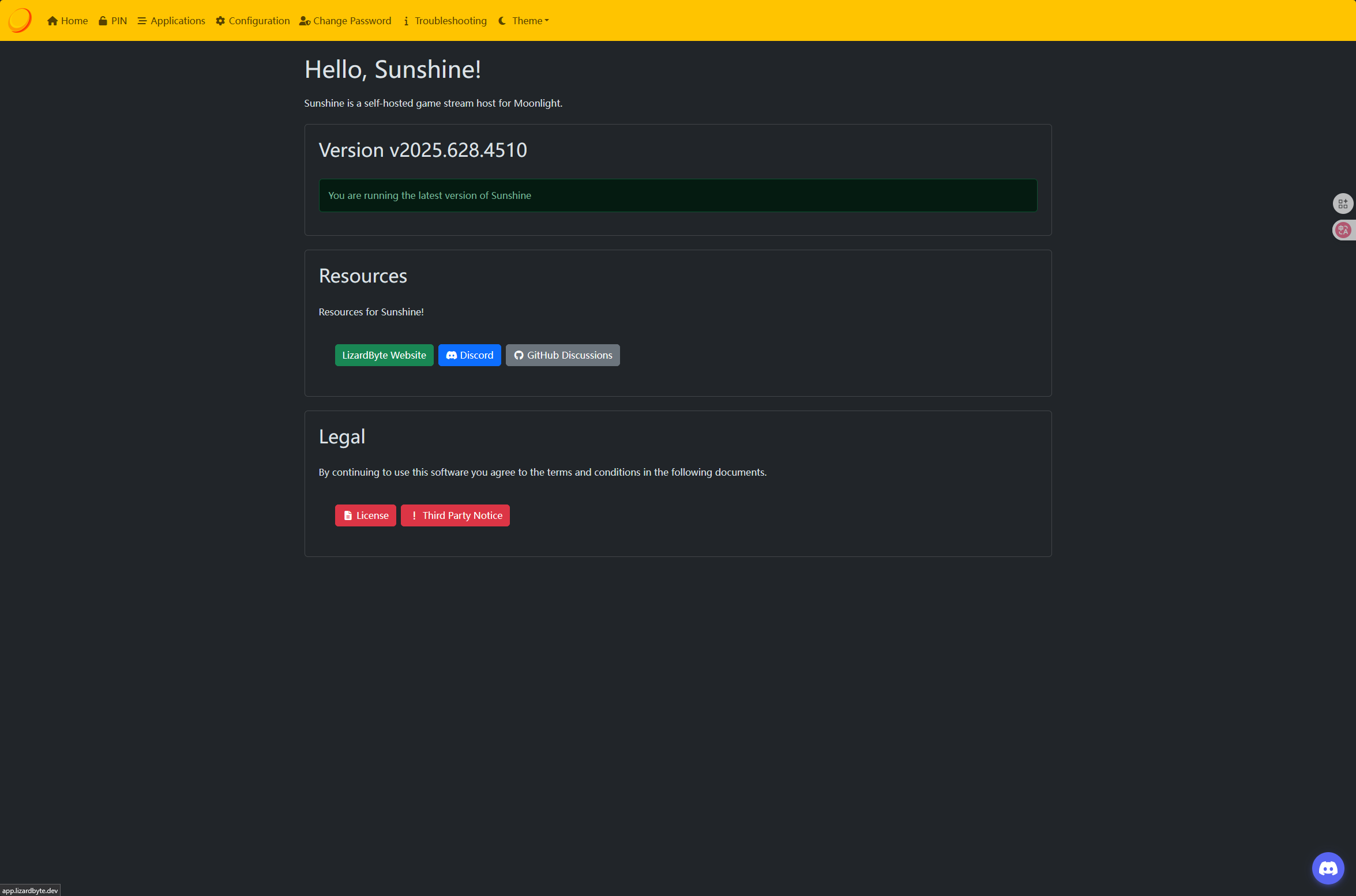Open the LizardByte Website button
The image size is (1356, 896).
(x=384, y=355)
